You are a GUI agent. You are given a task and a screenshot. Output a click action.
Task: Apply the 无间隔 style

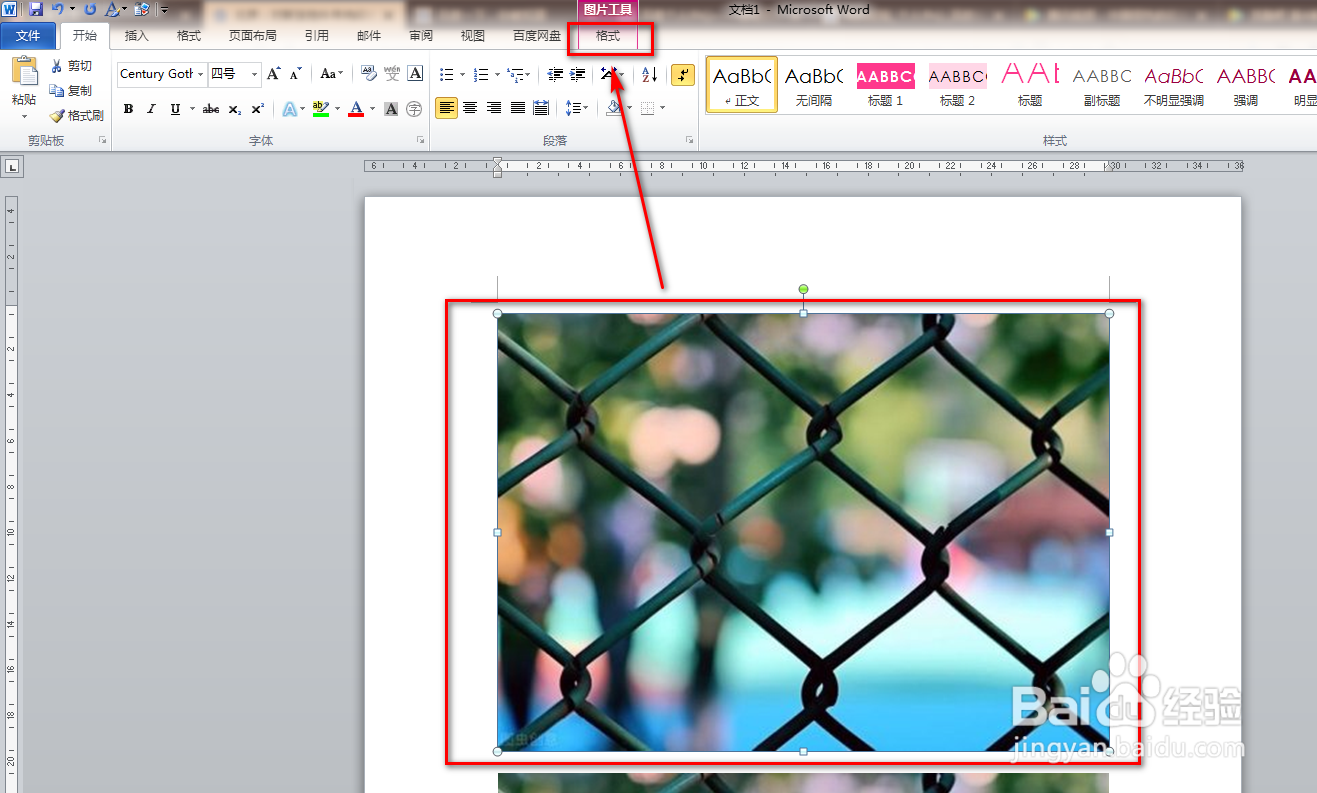(x=814, y=84)
